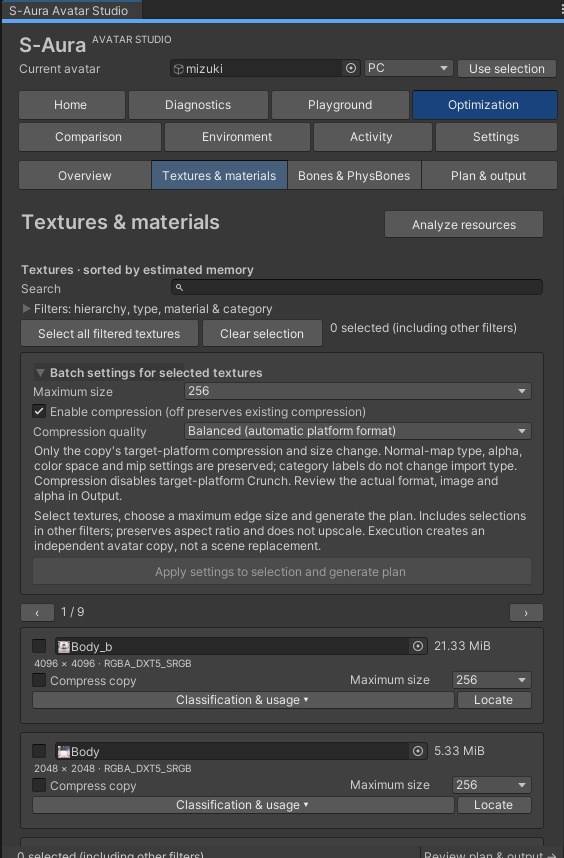
Task: Go to previous texture page
Action: pyautogui.click(x=37, y=612)
